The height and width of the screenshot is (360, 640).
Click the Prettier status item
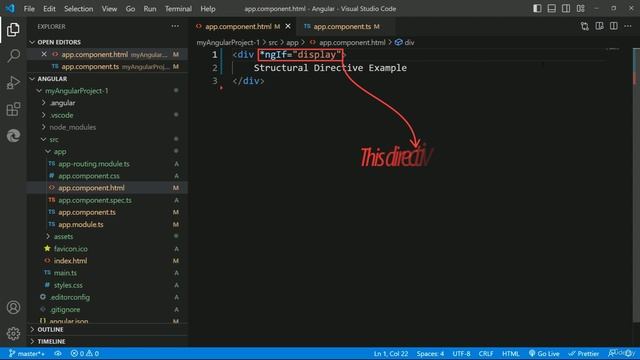[584, 353]
